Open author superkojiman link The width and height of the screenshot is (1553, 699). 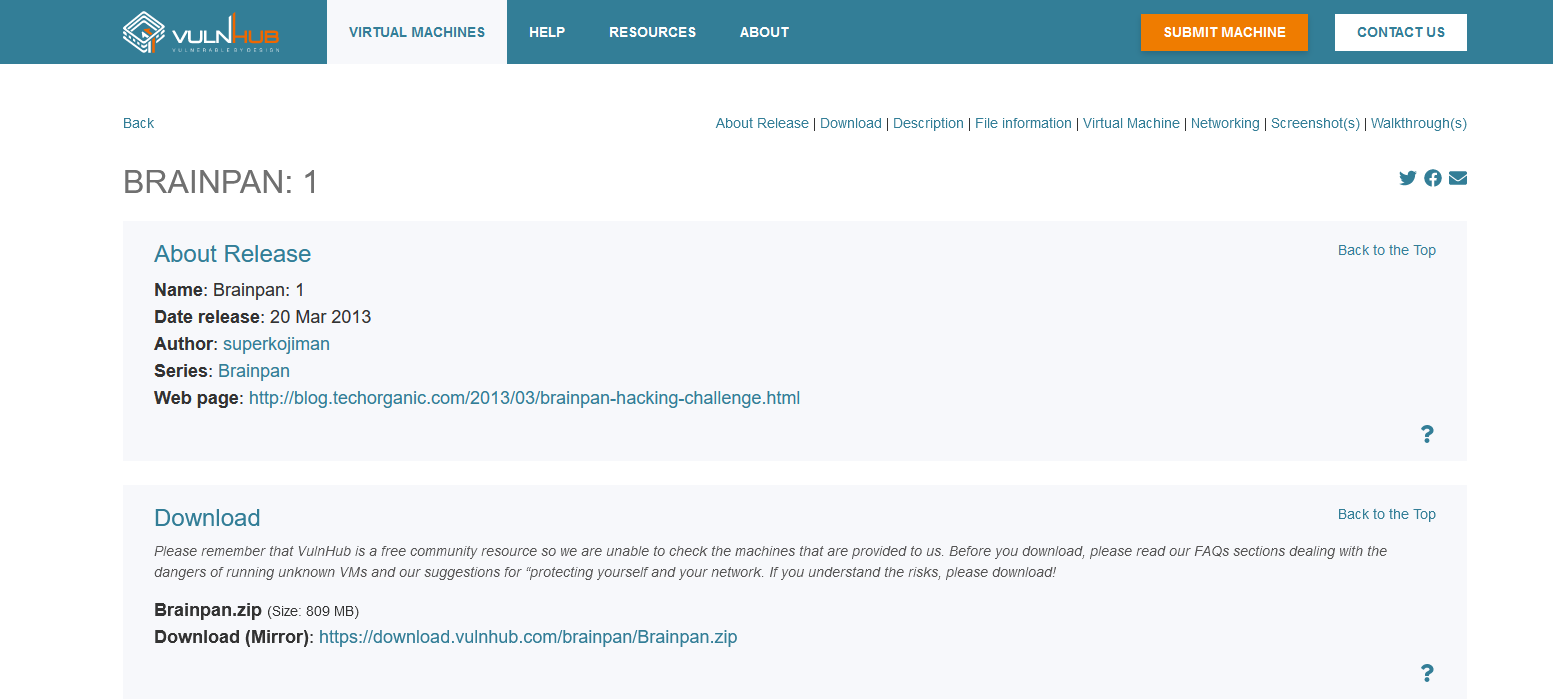276,344
